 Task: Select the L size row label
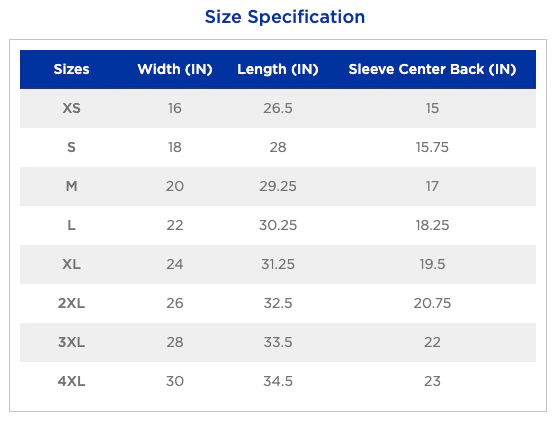(71, 225)
